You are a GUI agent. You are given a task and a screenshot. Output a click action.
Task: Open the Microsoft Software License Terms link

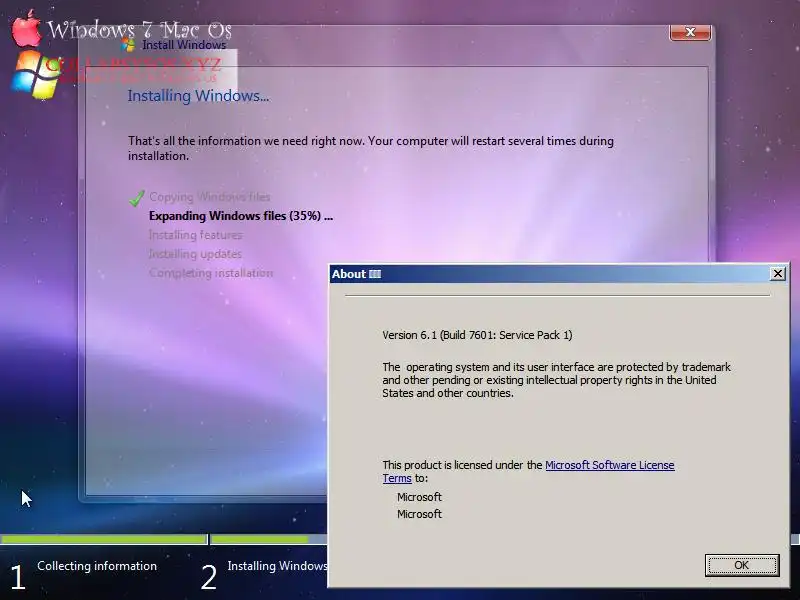click(x=610, y=465)
